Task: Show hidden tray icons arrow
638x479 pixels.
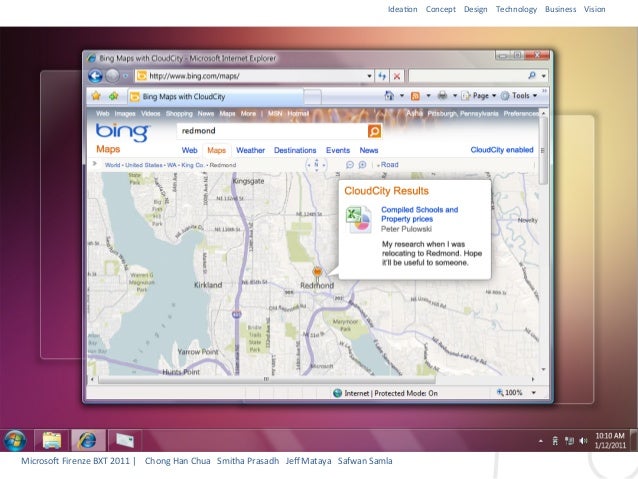Action: click(x=540, y=441)
